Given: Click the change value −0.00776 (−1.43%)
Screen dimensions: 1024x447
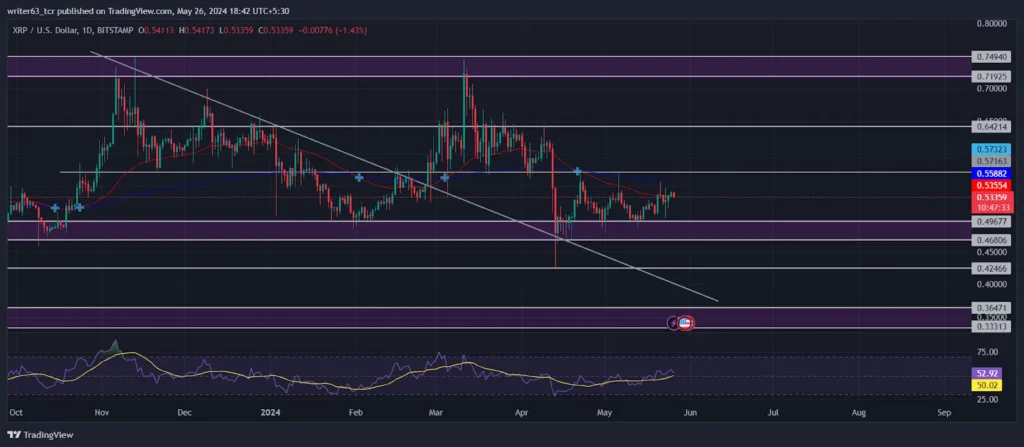Looking at the screenshot, I should pos(332,30).
